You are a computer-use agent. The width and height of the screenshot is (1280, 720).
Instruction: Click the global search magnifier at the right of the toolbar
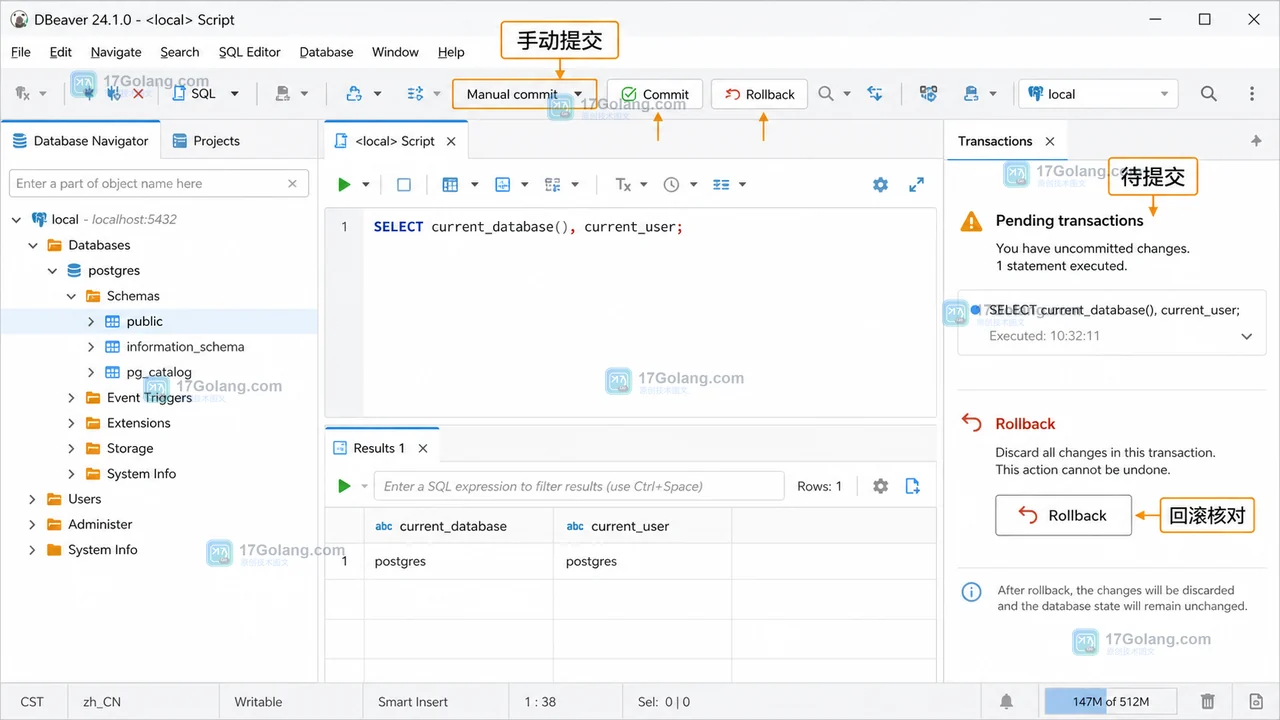tap(1209, 94)
